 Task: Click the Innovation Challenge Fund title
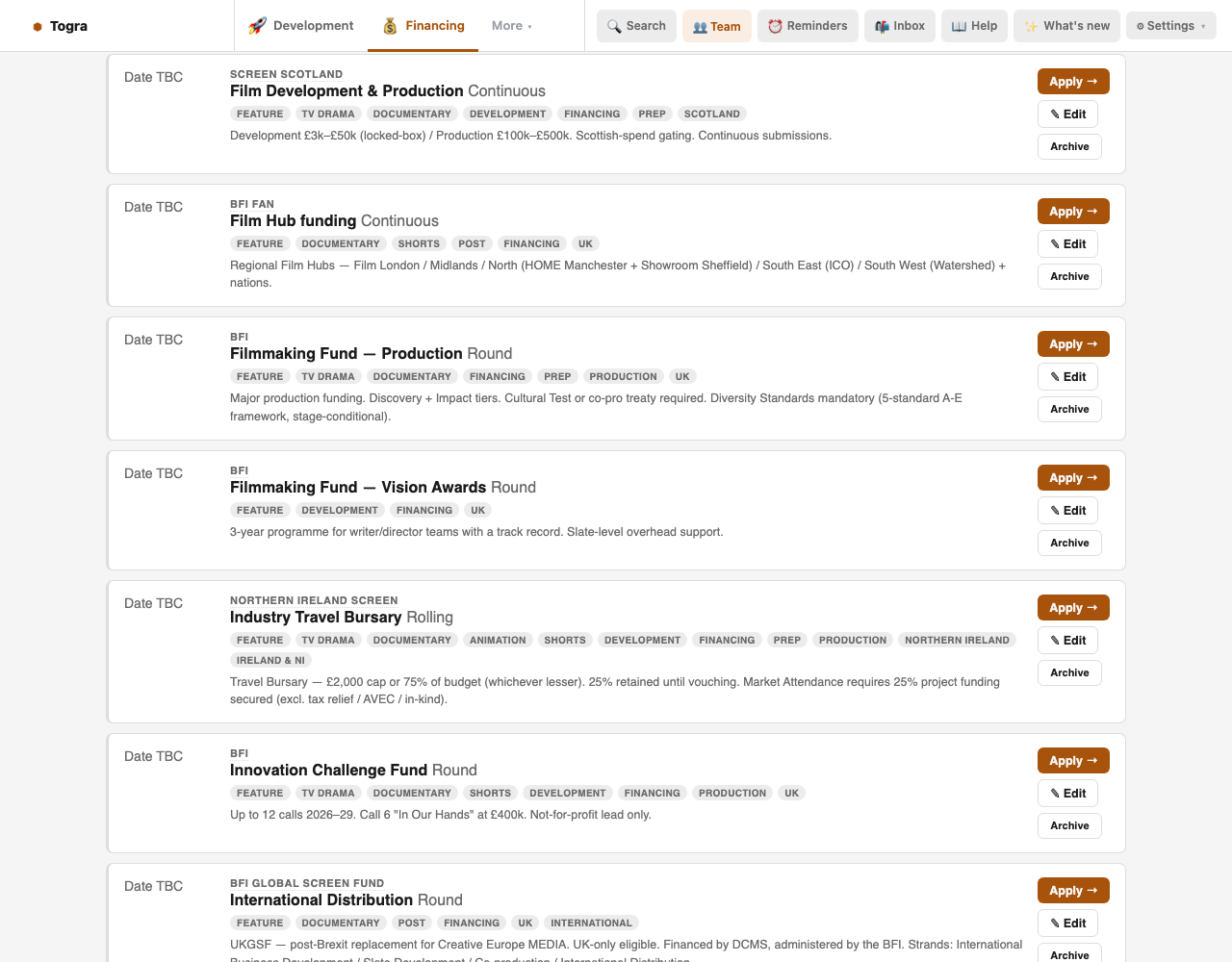click(328, 771)
